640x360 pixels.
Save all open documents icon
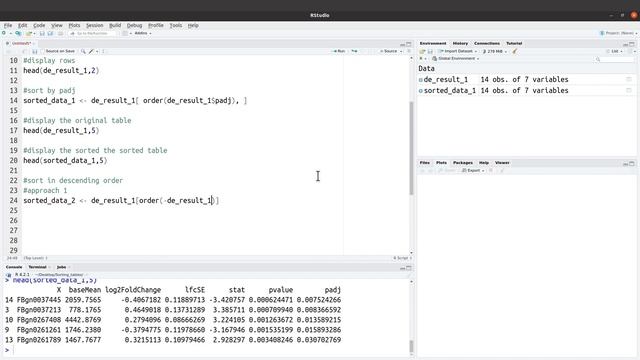[51, 33]
